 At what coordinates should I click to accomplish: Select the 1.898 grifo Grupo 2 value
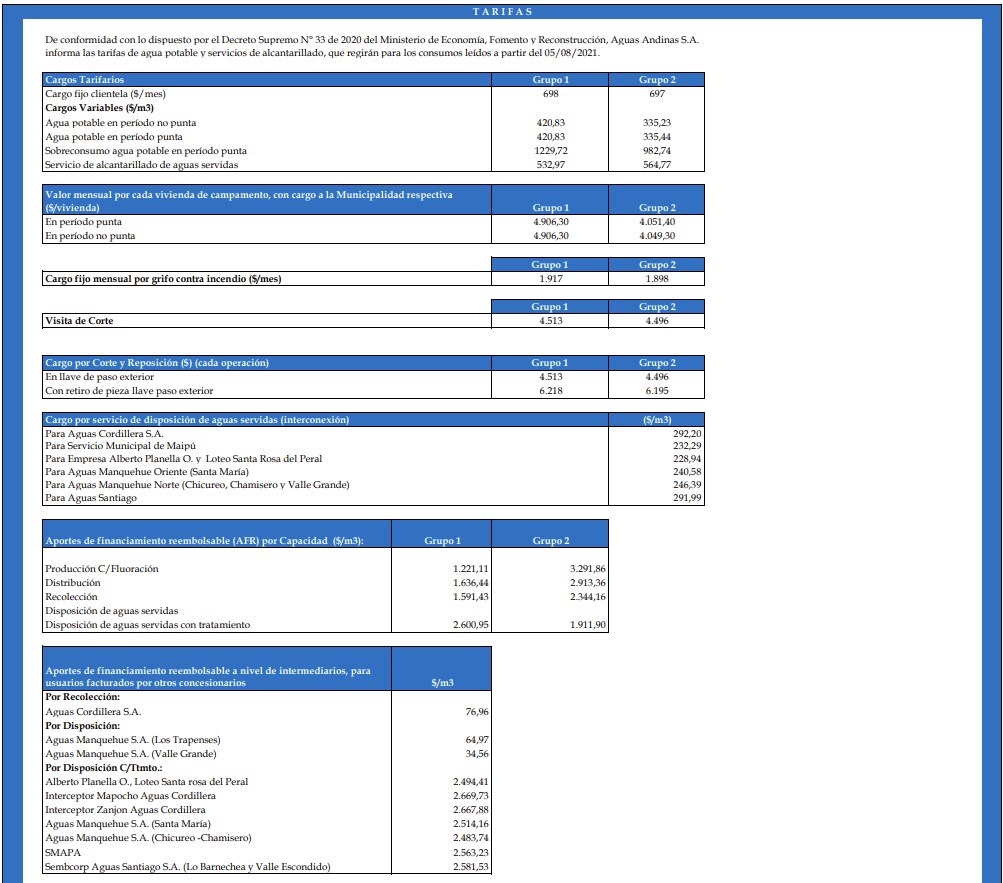pyautogui.click(x=657, y=279)
